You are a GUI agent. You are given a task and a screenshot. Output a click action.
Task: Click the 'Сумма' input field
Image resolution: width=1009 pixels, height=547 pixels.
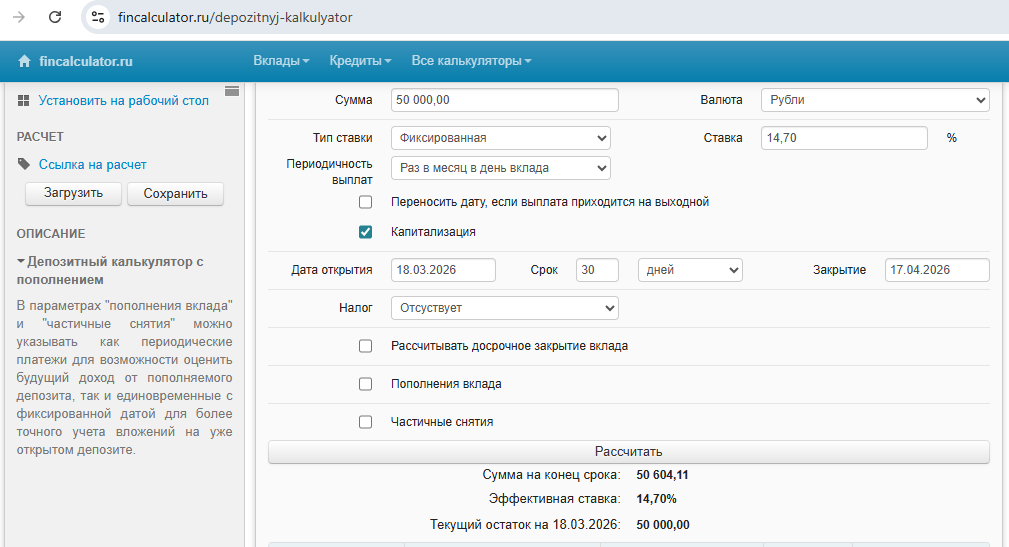(x=504, y=100)
